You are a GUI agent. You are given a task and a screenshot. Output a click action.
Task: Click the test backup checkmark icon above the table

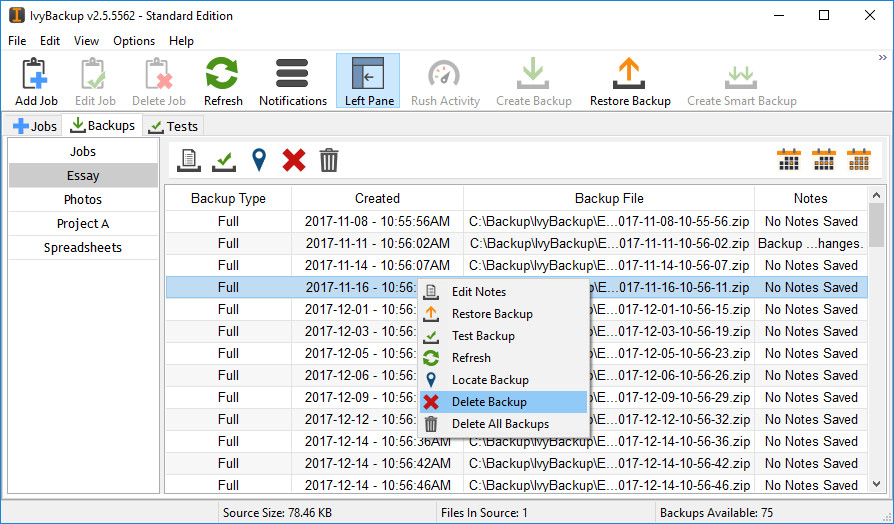(x=224, y=160)
